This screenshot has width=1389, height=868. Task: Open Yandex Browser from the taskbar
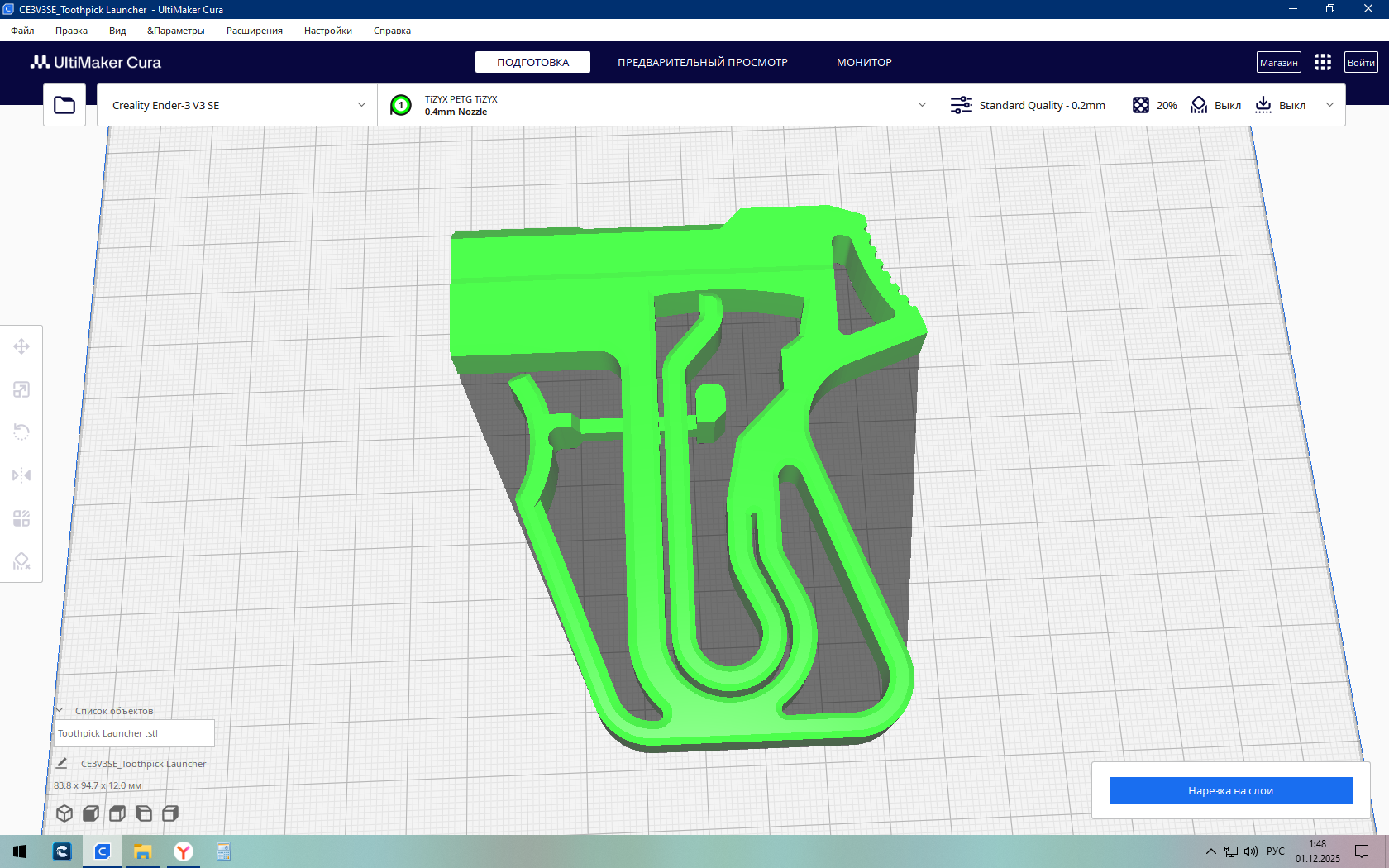click(184, 851)
